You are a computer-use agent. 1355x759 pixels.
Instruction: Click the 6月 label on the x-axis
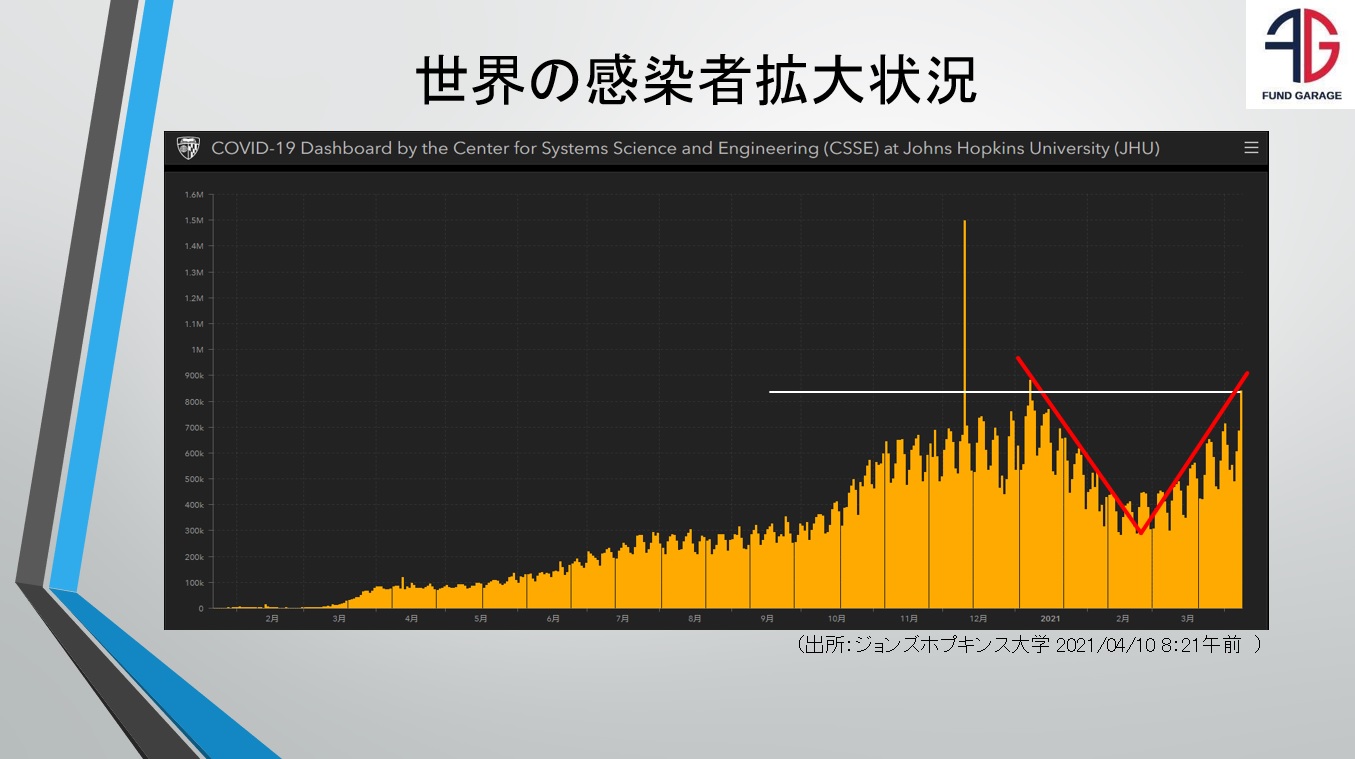tap(553, 619)
